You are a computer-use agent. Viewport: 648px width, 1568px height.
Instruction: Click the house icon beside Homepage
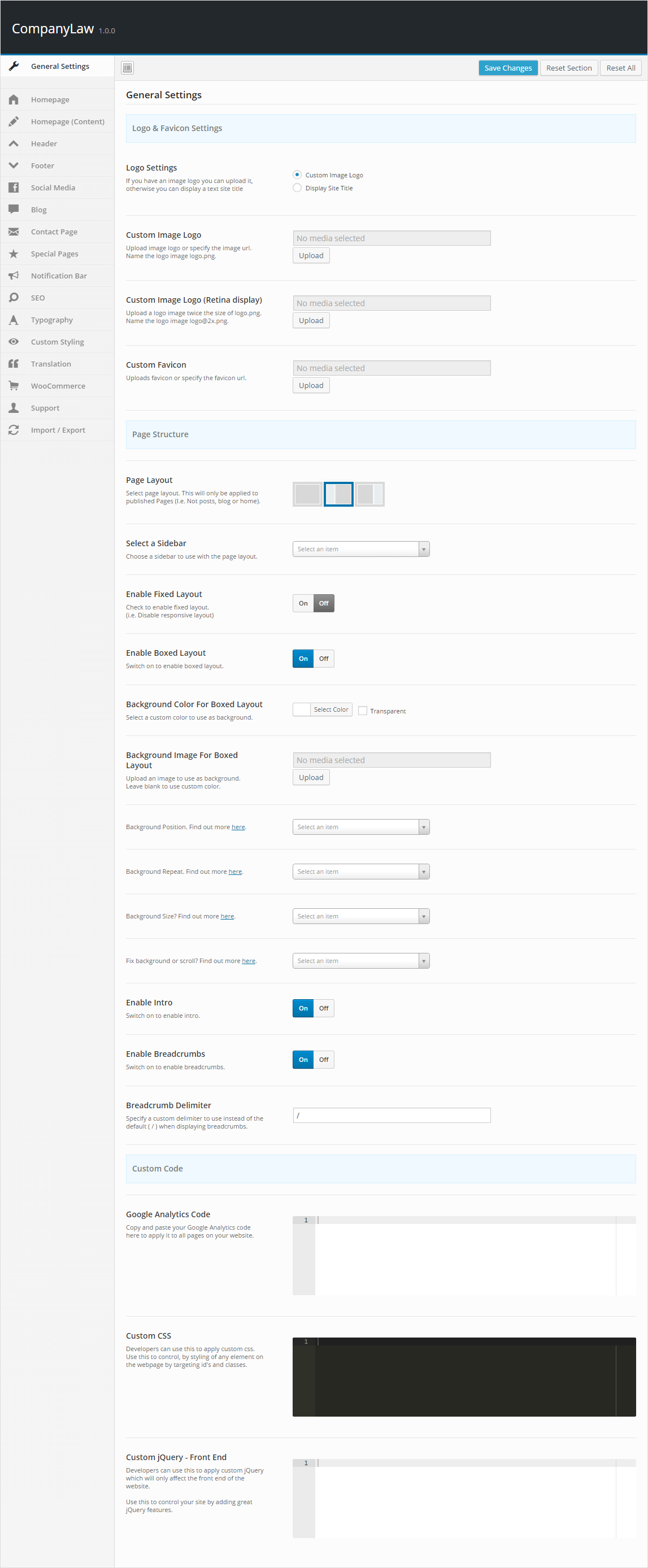coord(14,99)
